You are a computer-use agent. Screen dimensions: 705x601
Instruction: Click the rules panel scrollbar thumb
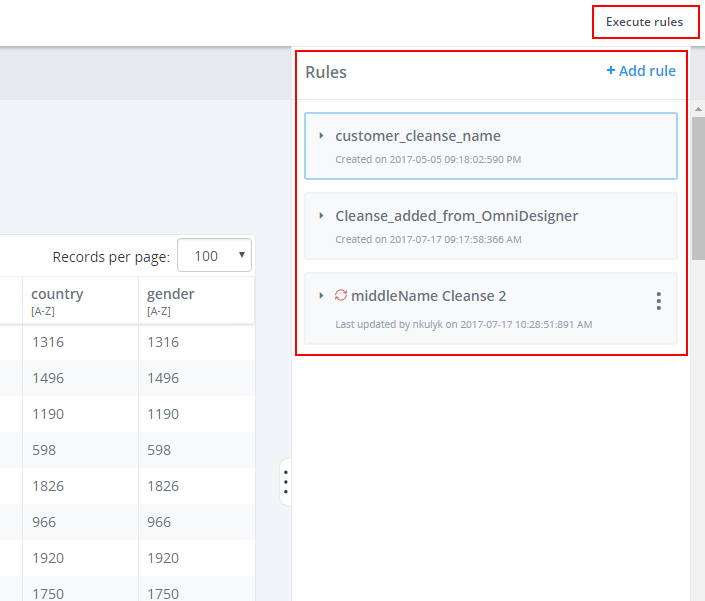pos(698,188)
